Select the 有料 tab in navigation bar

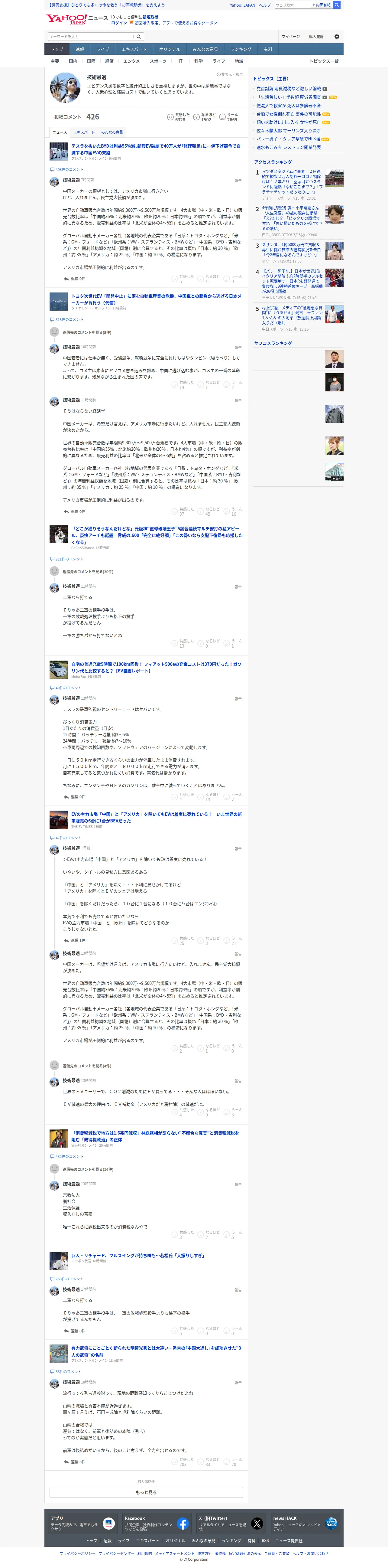tap(268, 49)
